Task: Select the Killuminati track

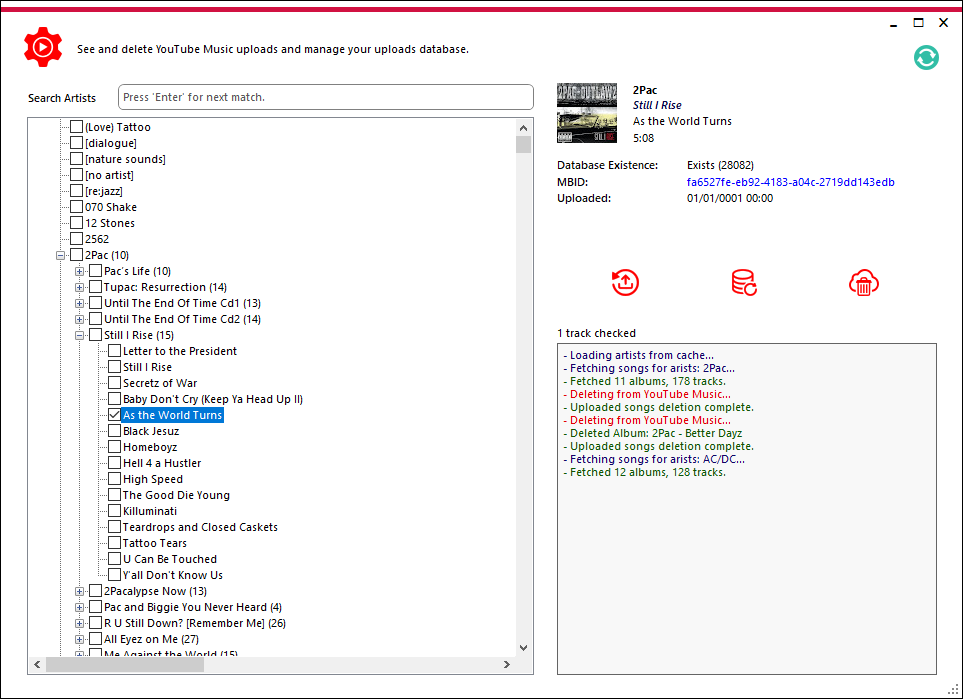Action: [x=150, y=510]
